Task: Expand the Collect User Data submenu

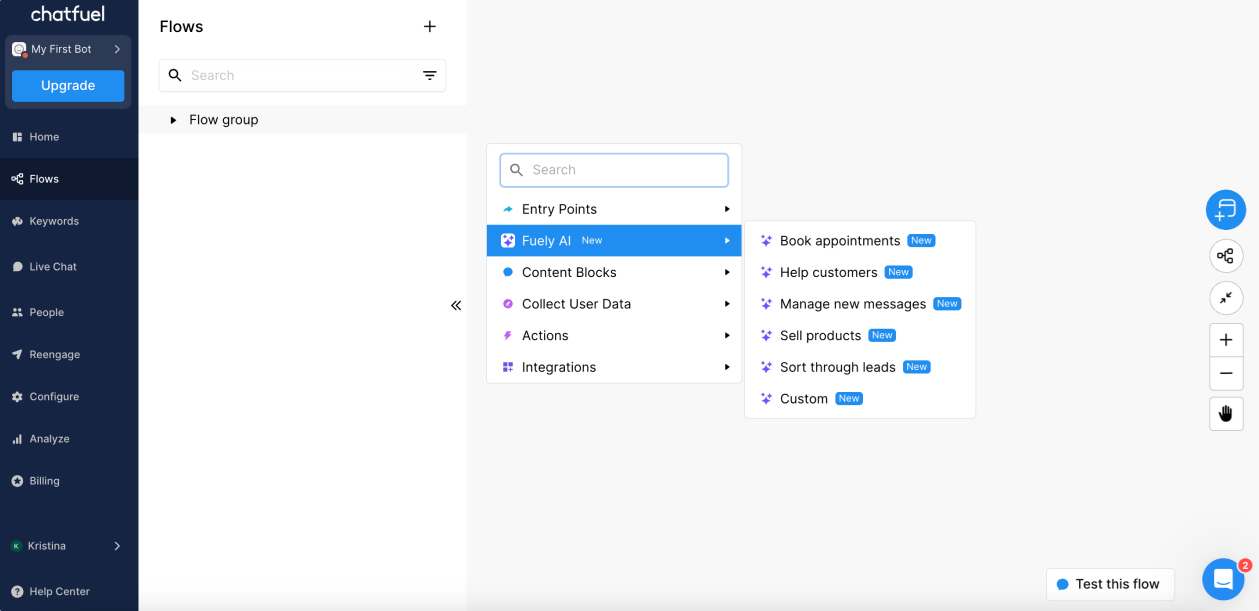Action: [x=614, y=304]
